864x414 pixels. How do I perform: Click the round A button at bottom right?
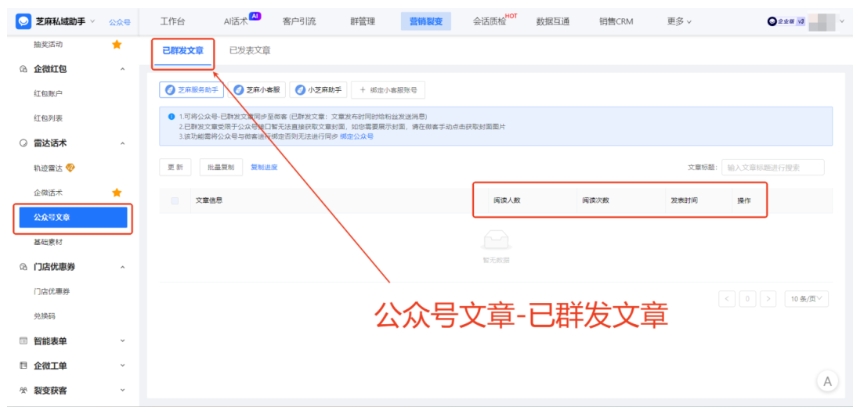coord(827,381)
